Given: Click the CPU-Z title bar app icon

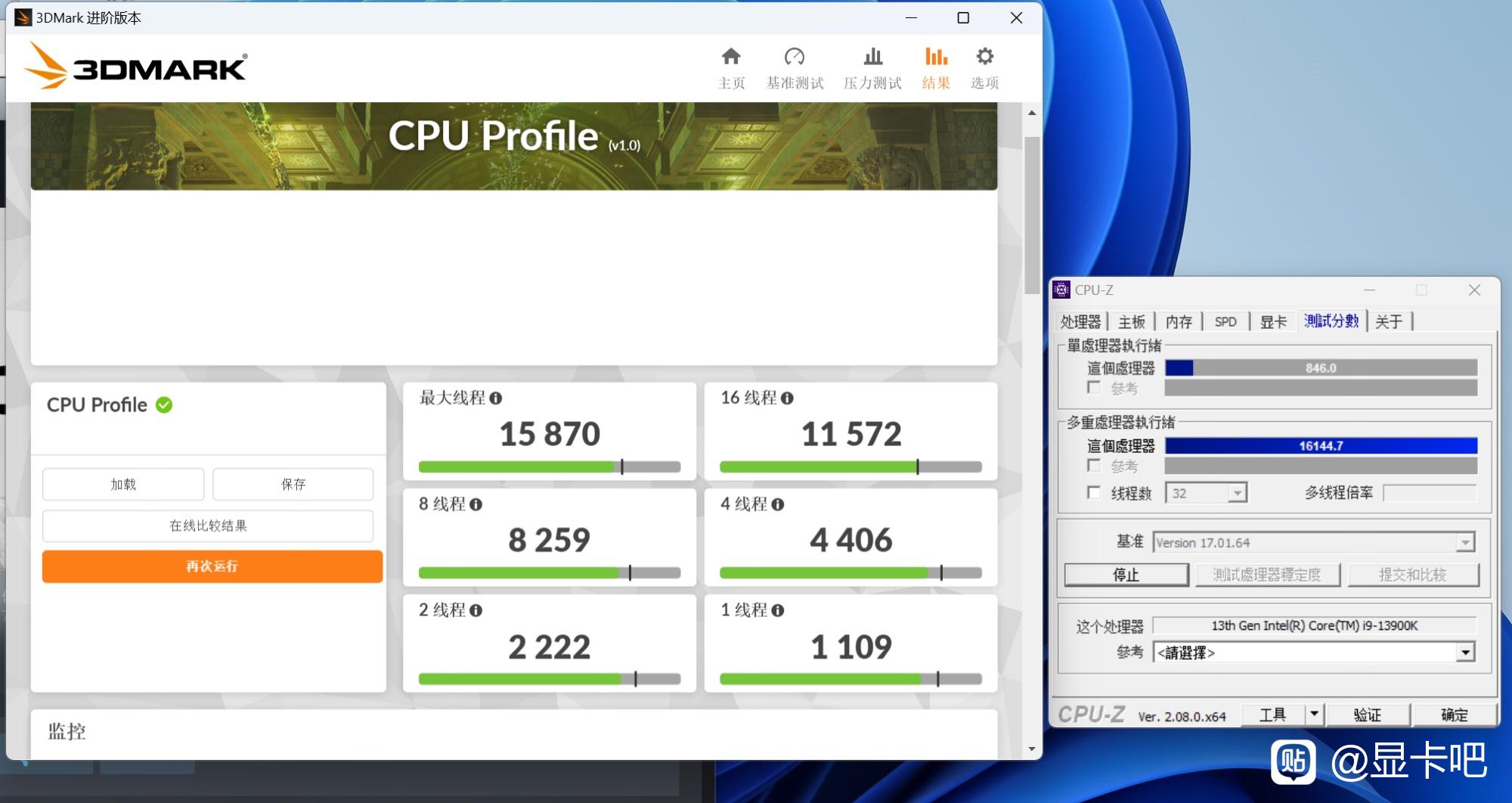Looking at the screenshot, I should [1061, 290].
